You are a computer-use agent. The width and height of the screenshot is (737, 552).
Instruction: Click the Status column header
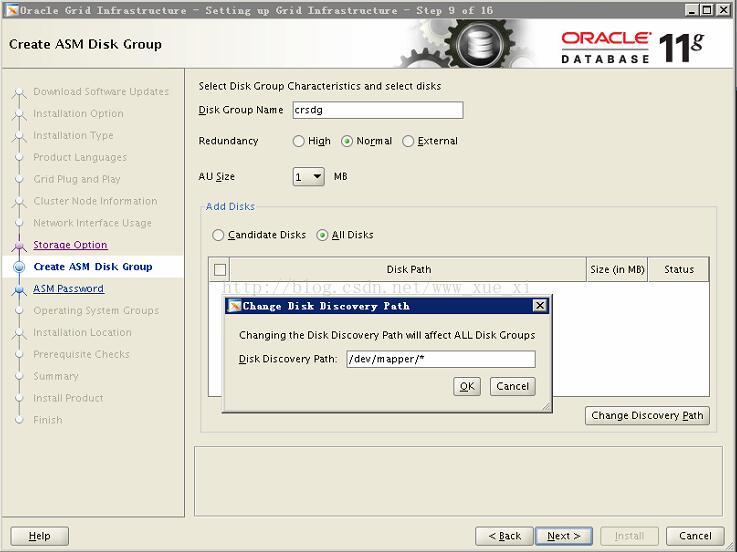point(679,270)
